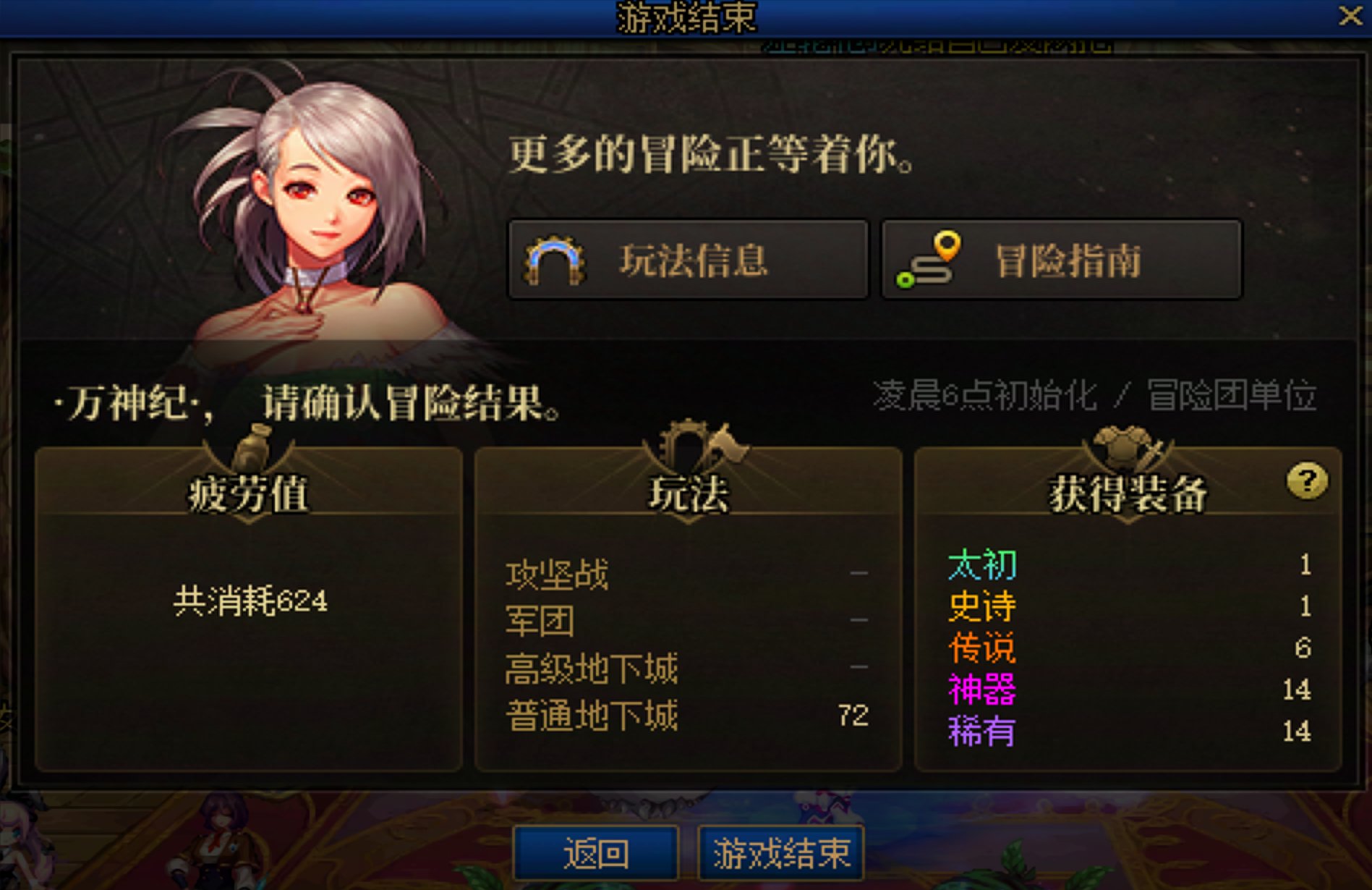Click the arch icon on 玩法信息 button
The width and height of the screenshot is (1372, 890).
554,260
